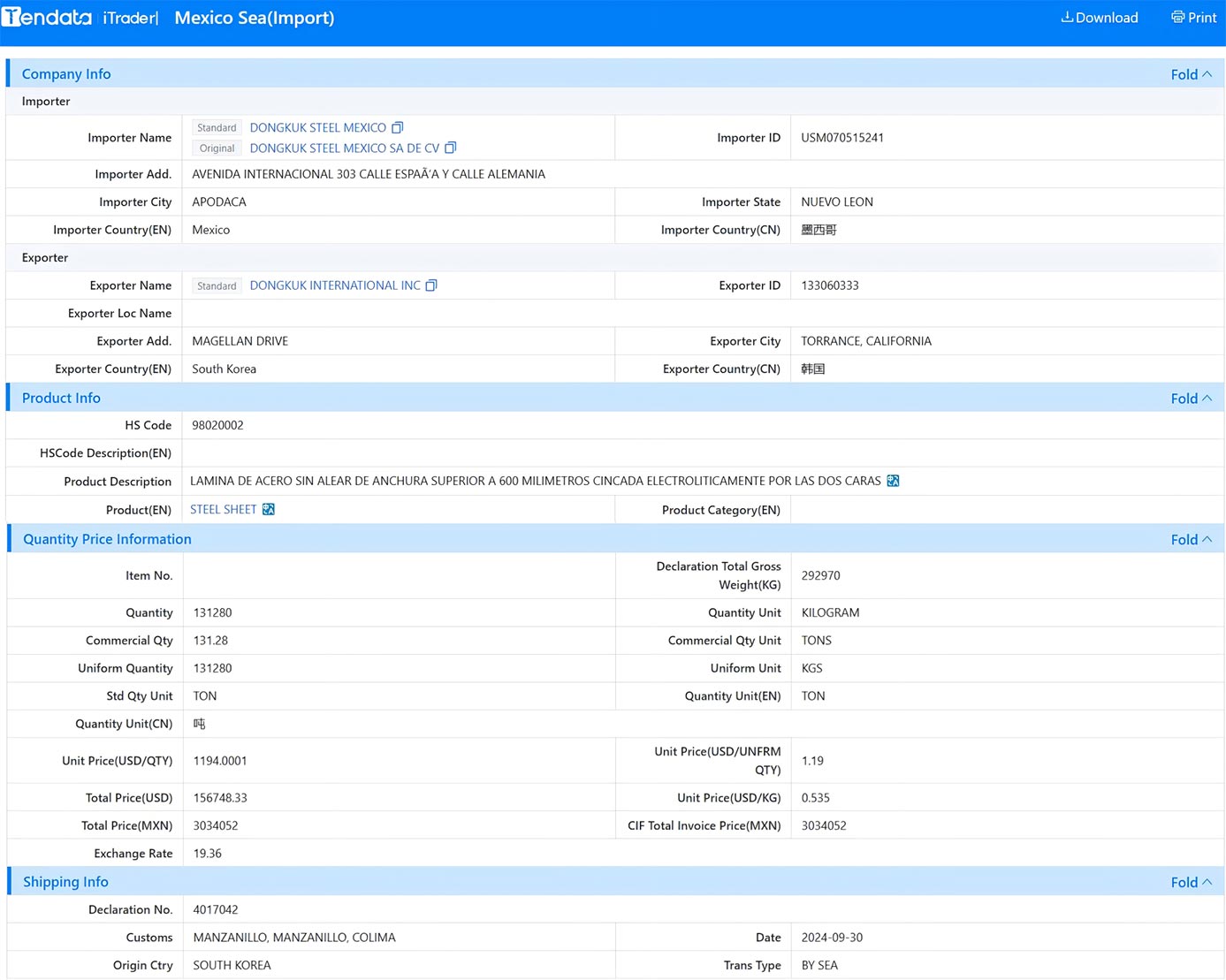Click Total Price(USD) value 156748.33
This screenshot has width=1226, height=980.
(220, 798)
